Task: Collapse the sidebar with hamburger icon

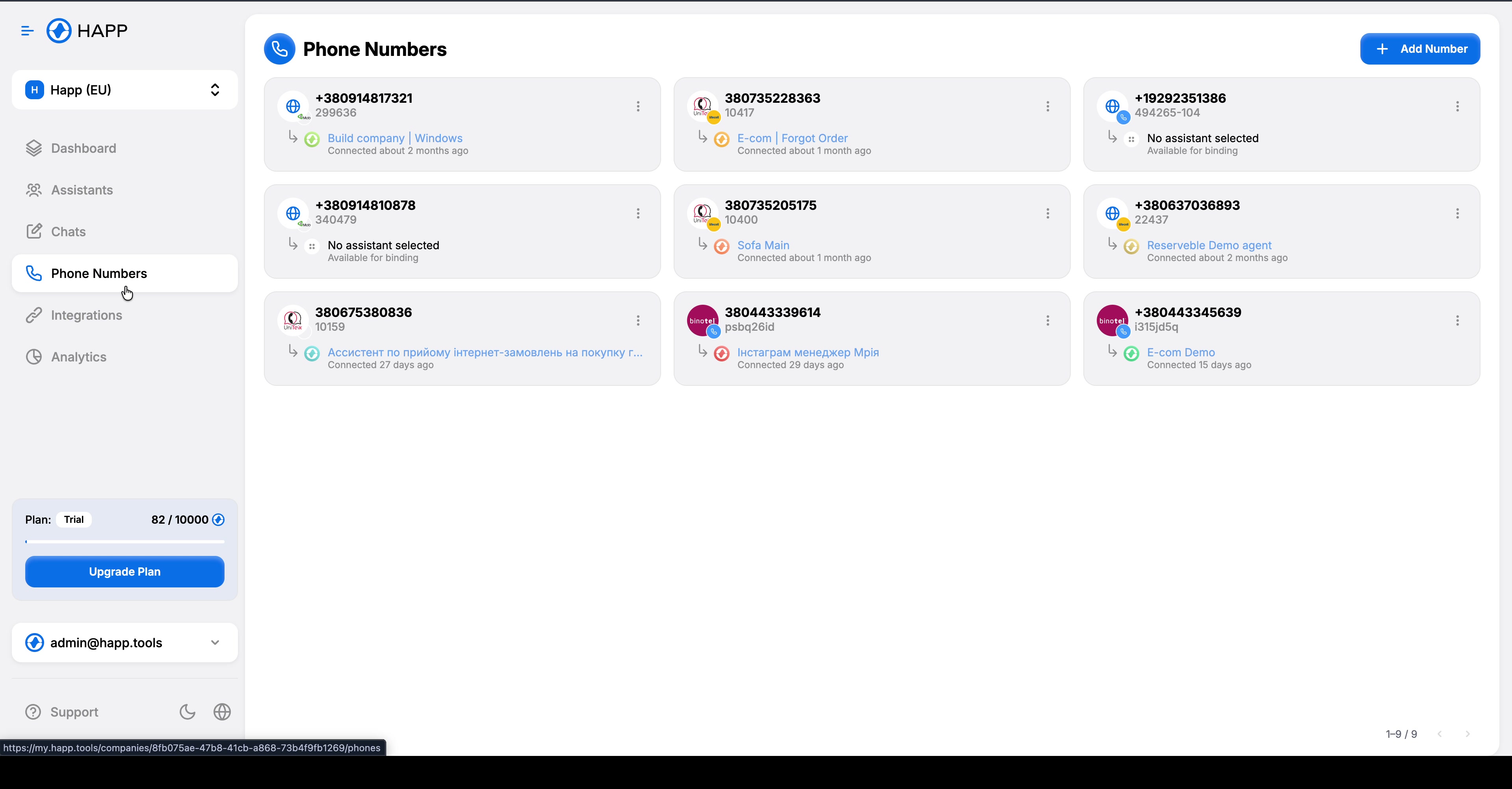Action: click(27, 30)
